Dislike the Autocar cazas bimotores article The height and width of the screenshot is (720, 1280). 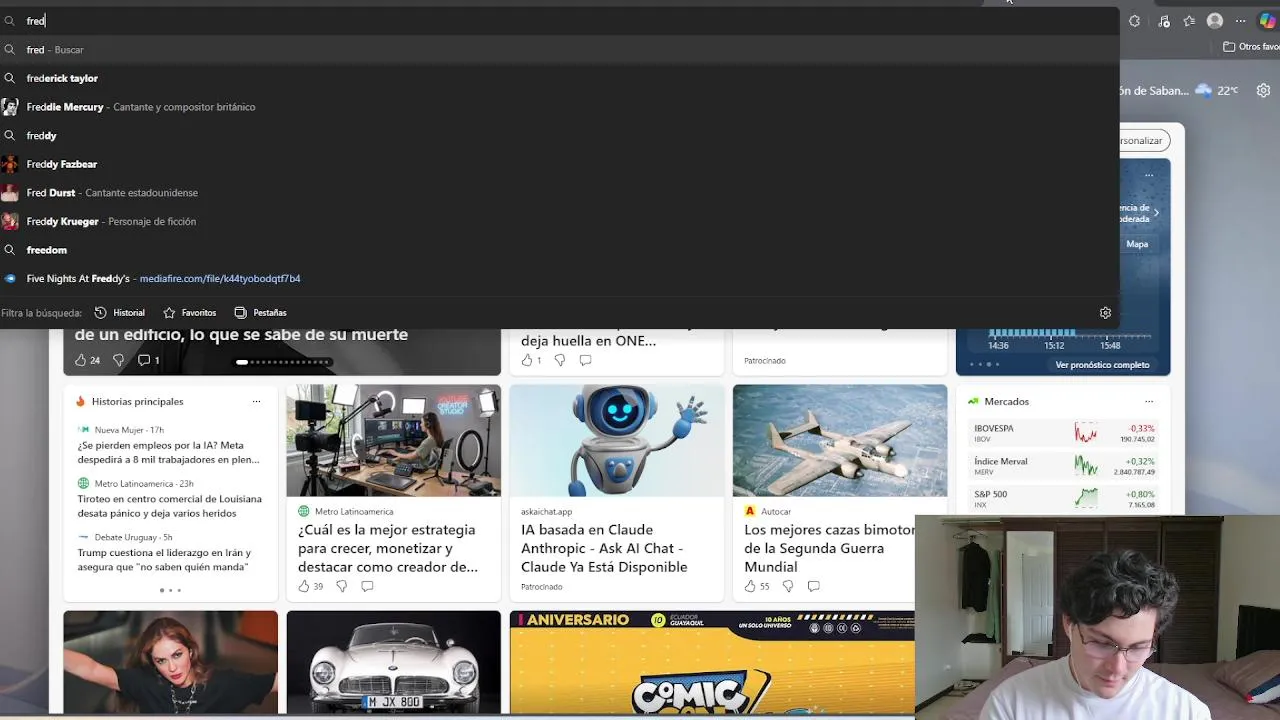(x=787, y=586)
